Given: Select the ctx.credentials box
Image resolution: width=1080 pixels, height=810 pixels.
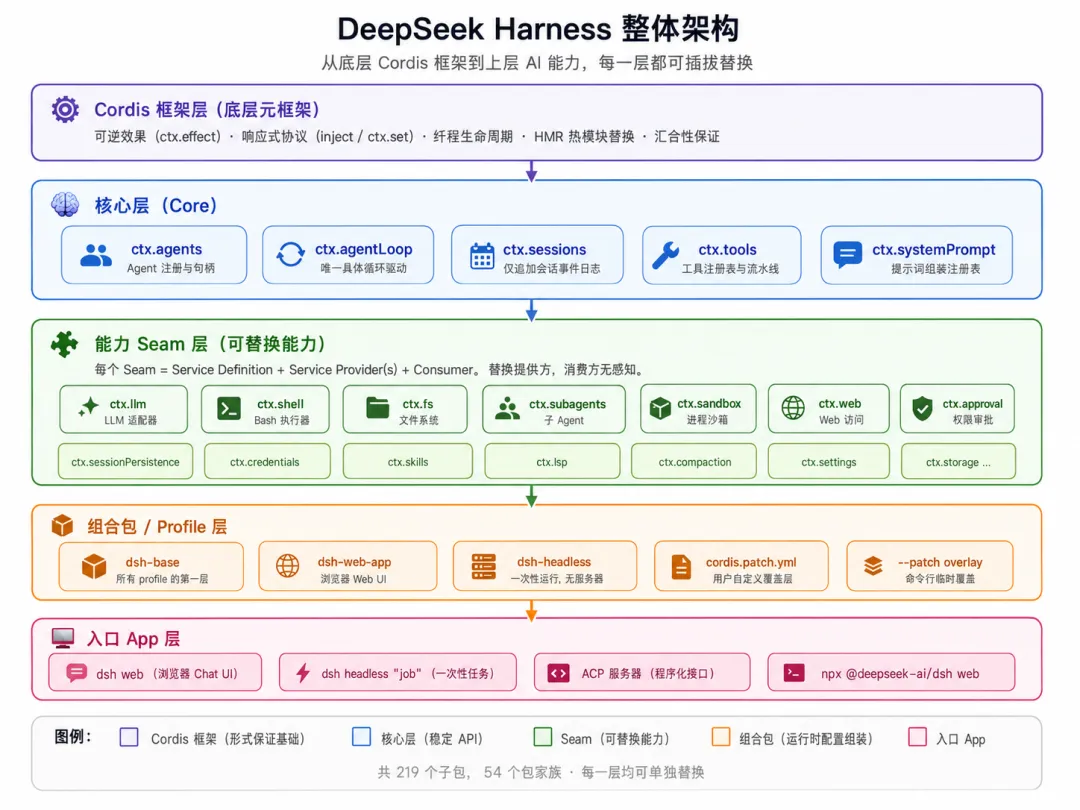Looking at the screenshot, I should (267, 461).
